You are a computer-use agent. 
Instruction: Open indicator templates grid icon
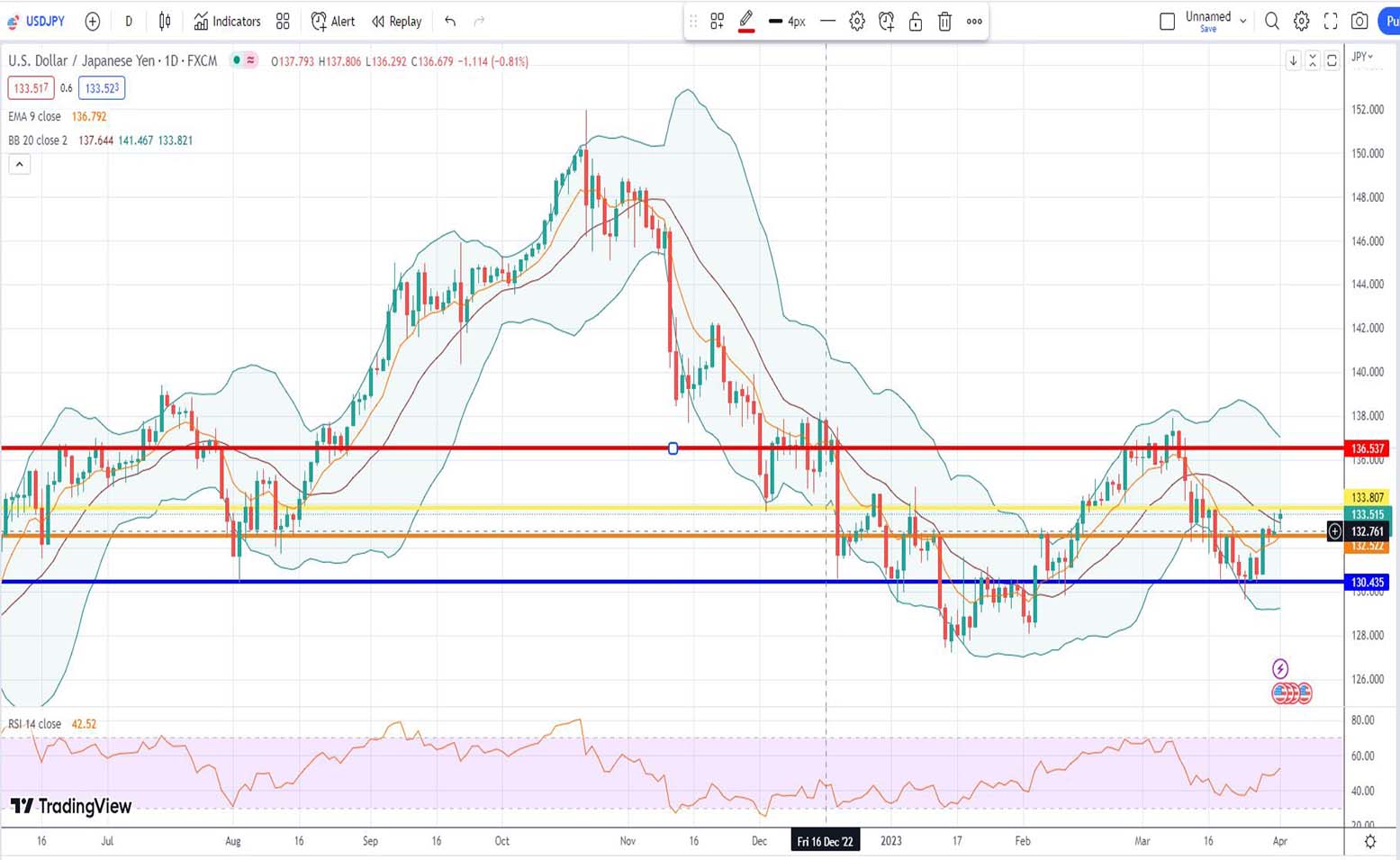pyautogui.click(x=283, y=21)
